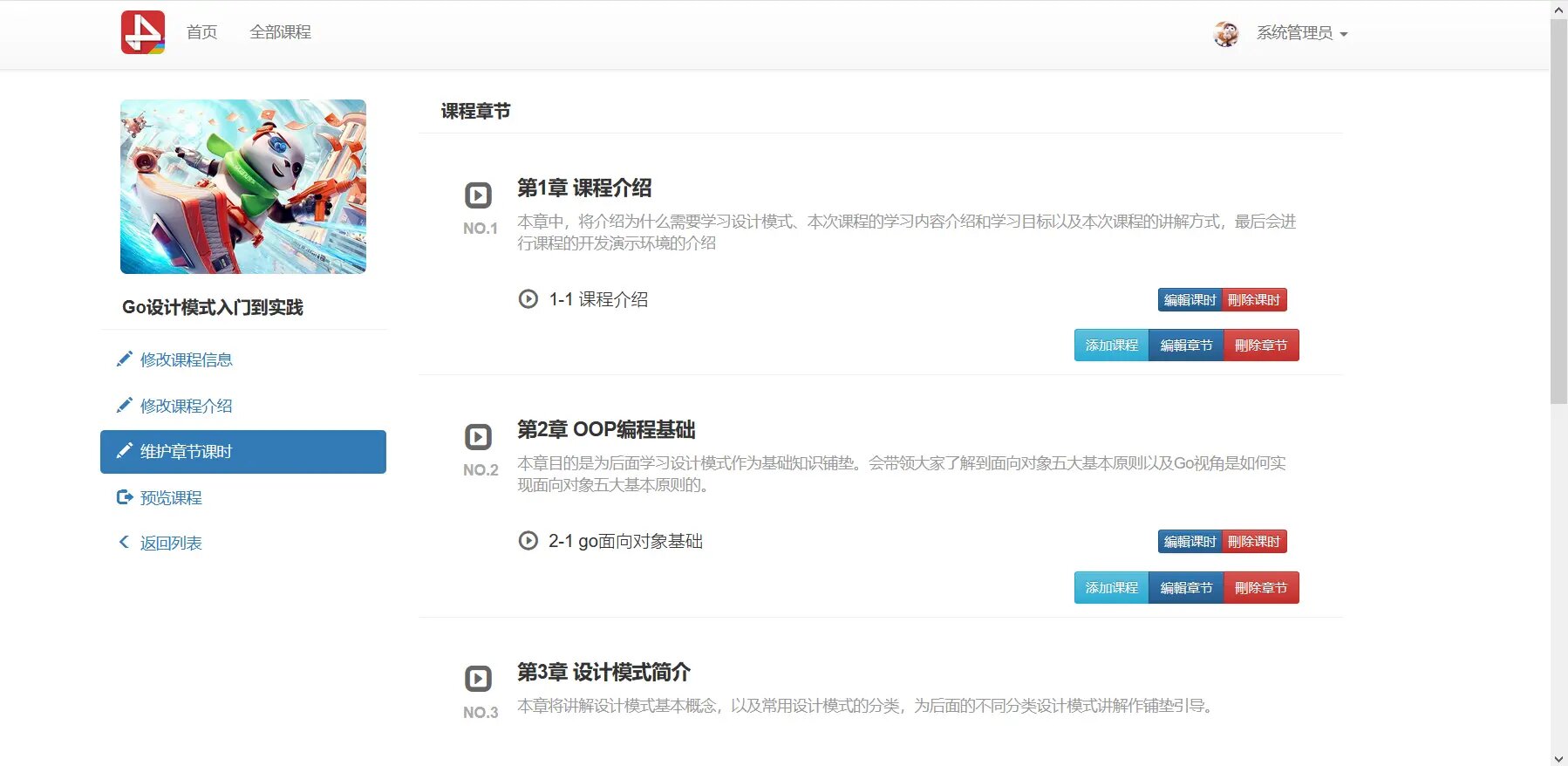Click 编辑章节 under chapter 2
1568x766 pixels.
pos(1186,588)
